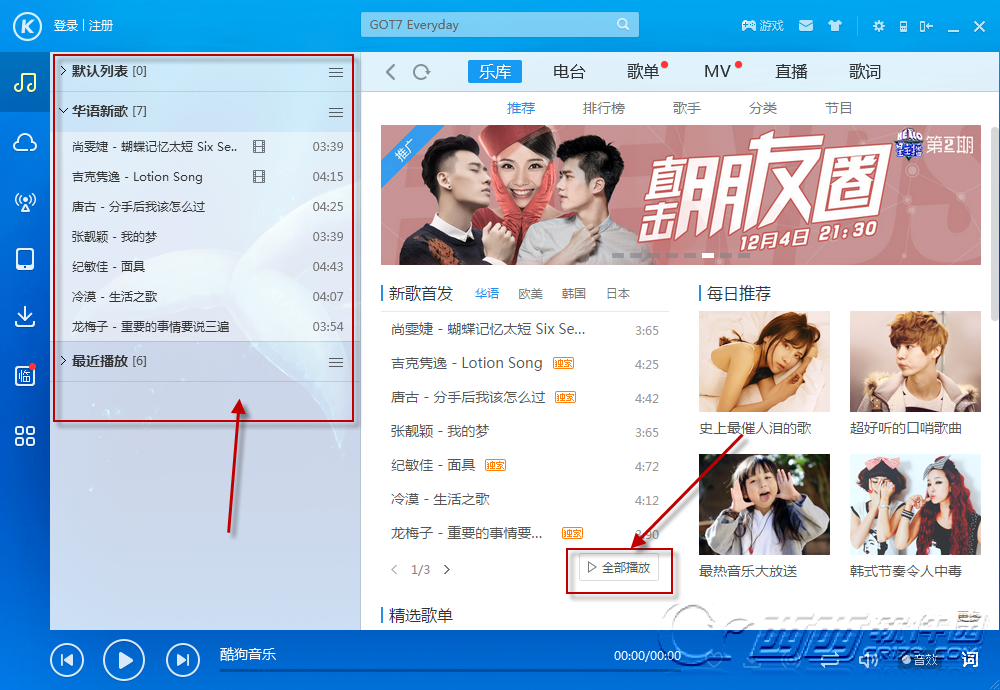This screenshot has width=1000, height=690.
Task: Open 超好听的口哨歌曲 thumbnail
Action: tap(915, 361)
